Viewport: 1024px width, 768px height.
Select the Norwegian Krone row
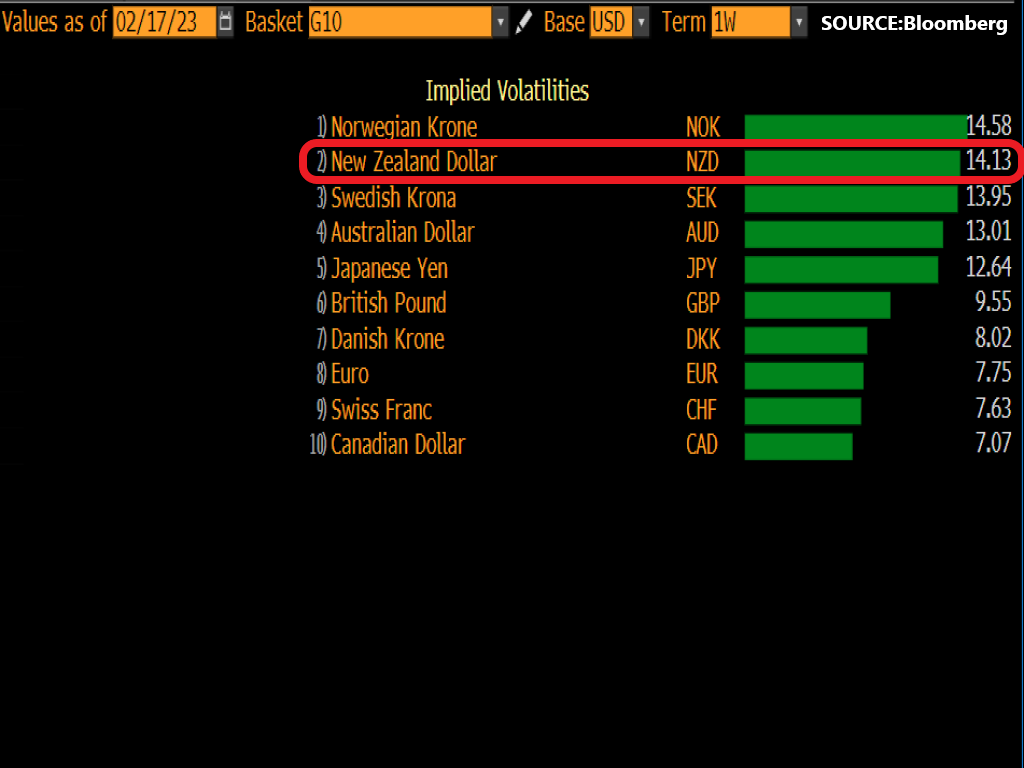(x=404, y=127)
